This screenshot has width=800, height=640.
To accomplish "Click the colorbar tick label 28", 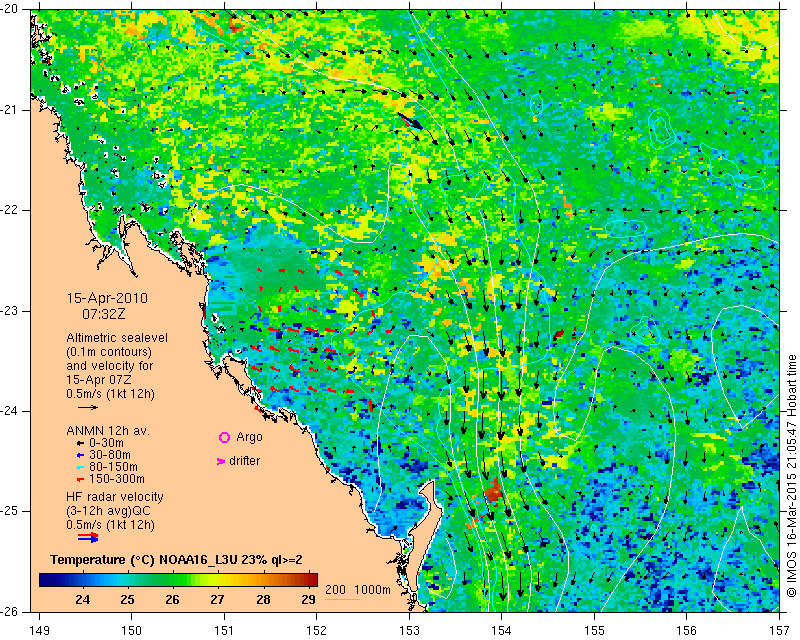I will click(263, 599).
